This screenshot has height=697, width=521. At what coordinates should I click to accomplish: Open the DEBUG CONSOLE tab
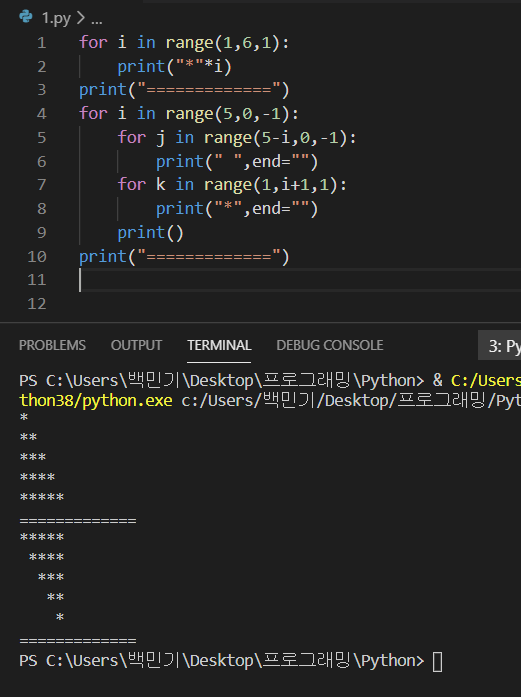coord(330,345)
